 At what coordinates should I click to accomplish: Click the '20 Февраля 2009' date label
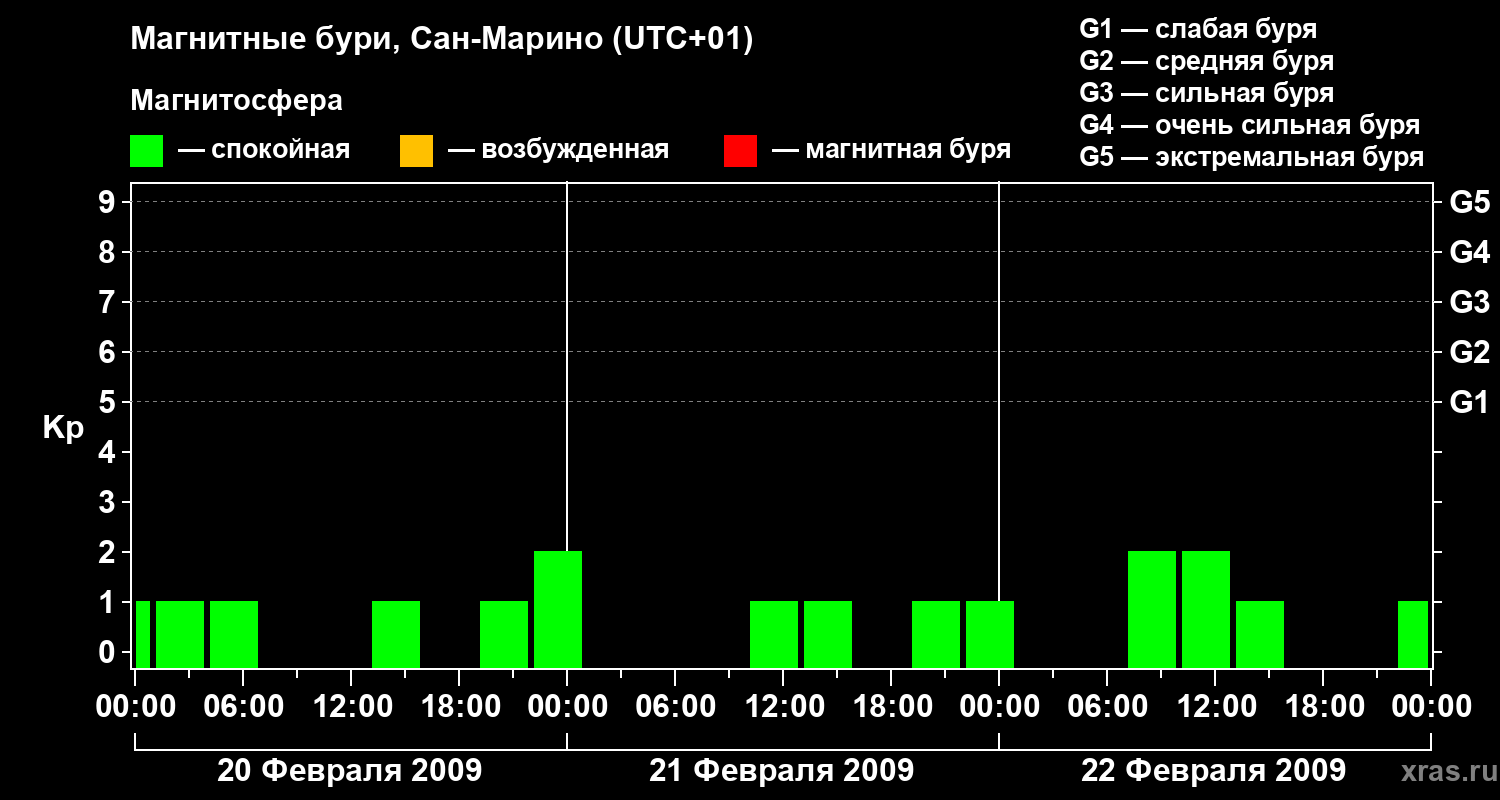point(350,771)
